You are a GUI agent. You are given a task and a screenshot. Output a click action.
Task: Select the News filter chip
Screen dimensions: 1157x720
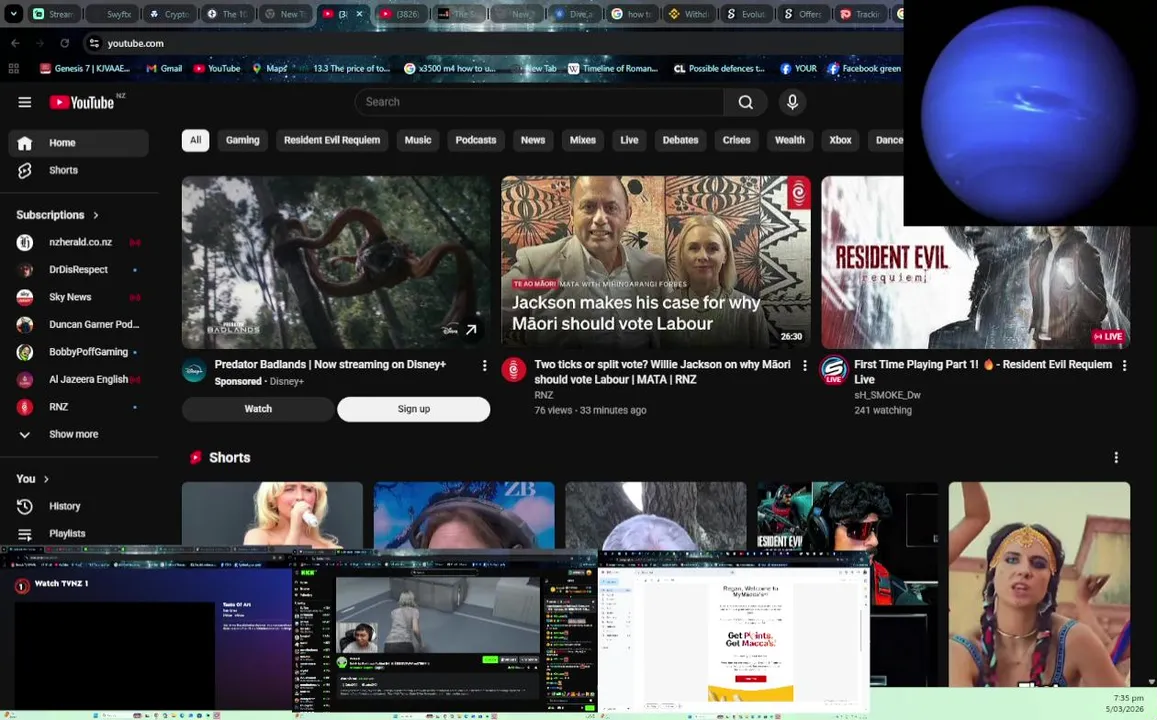[533, 140]
